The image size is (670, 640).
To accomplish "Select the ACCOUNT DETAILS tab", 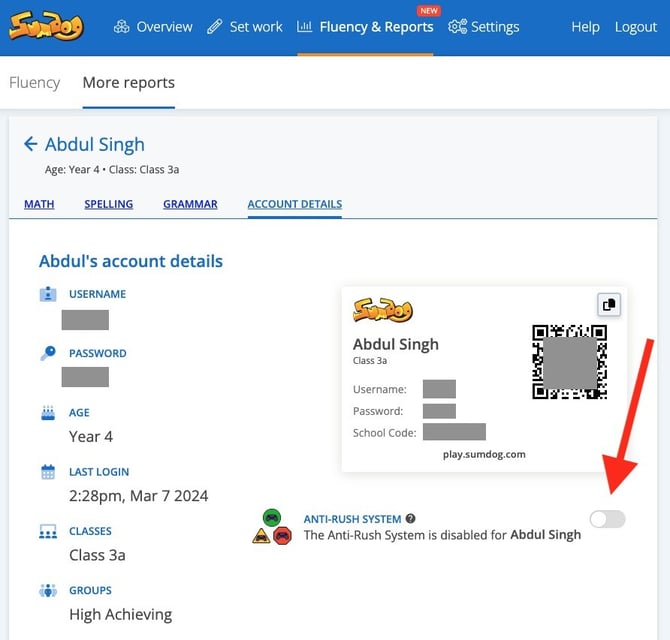I will coord(295,204).
